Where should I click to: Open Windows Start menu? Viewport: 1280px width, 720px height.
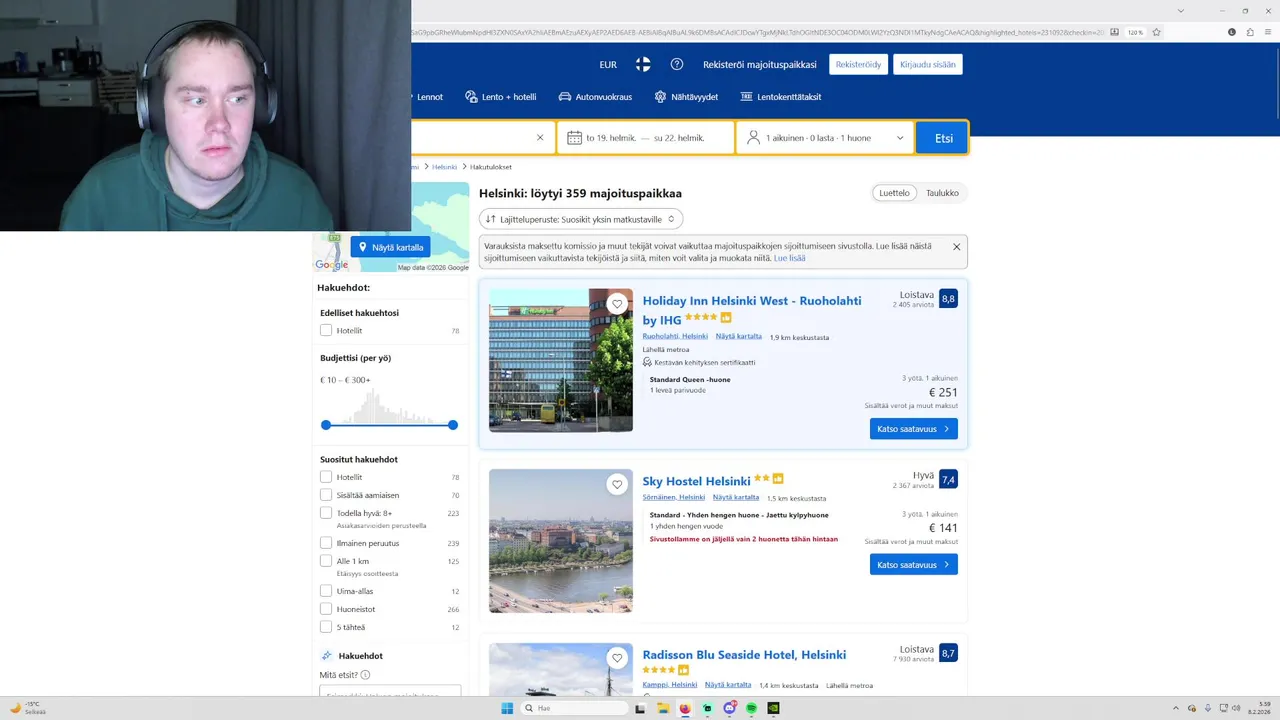tap(507, 708)
